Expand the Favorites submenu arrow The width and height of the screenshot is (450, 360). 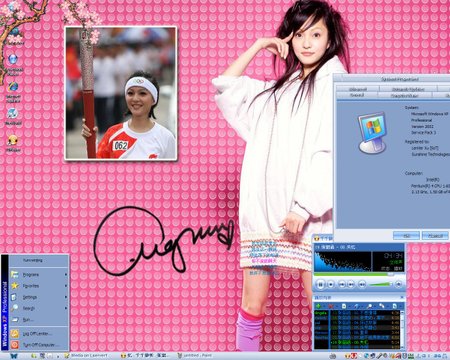(66, 286)
